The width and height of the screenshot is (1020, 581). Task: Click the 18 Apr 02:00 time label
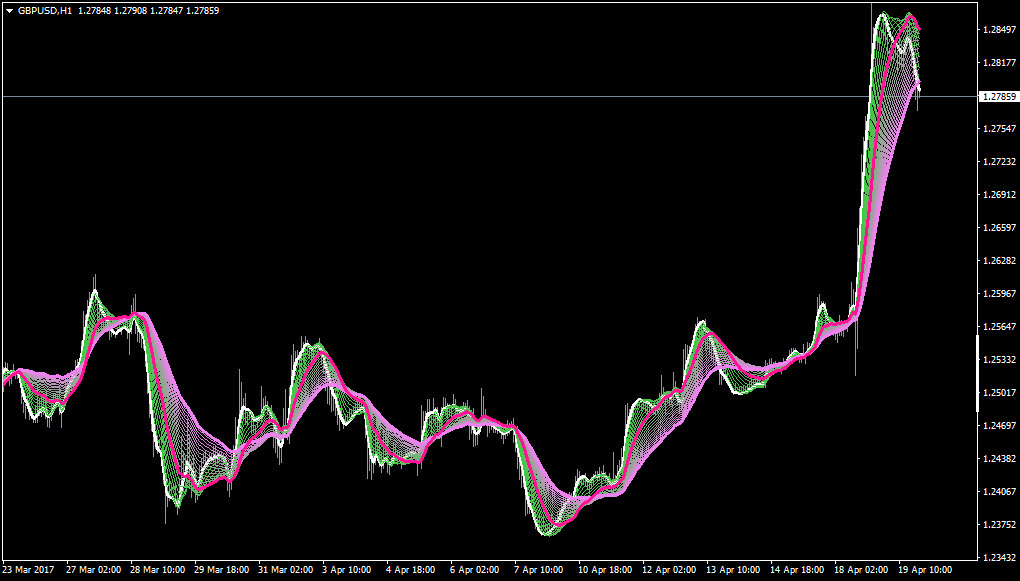pyautogui.click(x=862, y=570)
